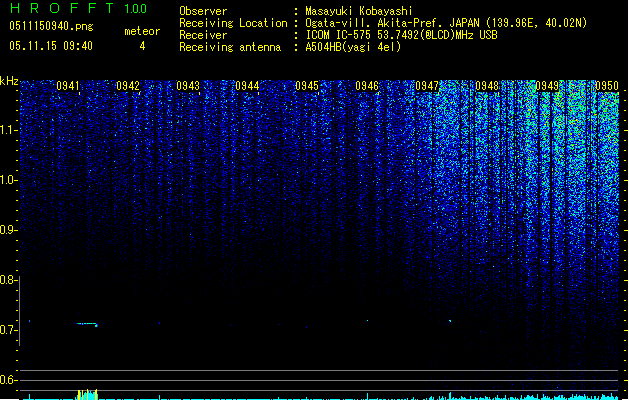Viewport: 629px width, 400px height.
Task: Click the HROFFT program title
Action: pos(60,8)
